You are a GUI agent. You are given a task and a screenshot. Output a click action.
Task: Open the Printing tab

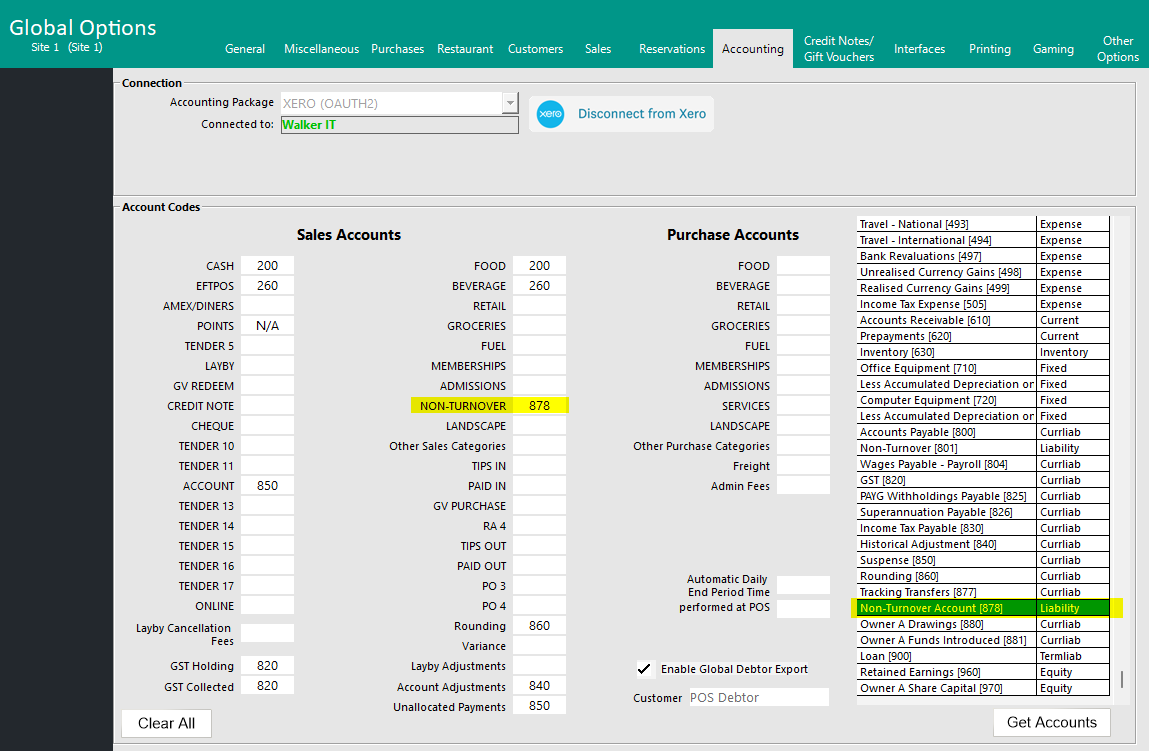coord(989,49)
